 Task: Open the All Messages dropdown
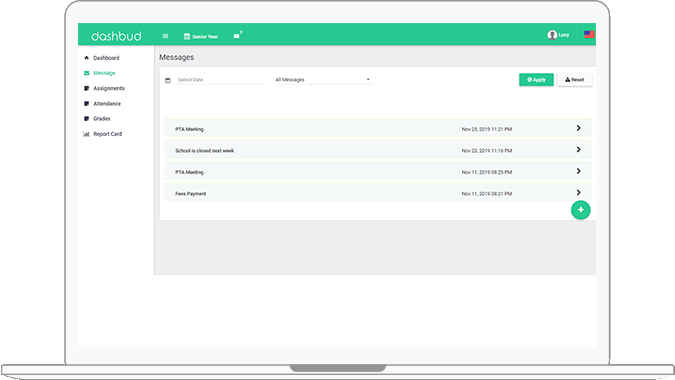pyautogui.click(x=323, y=80)
